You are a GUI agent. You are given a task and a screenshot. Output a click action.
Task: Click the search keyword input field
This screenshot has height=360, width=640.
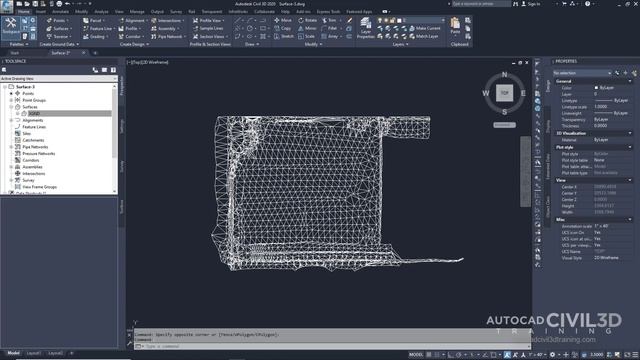[481, 4]
